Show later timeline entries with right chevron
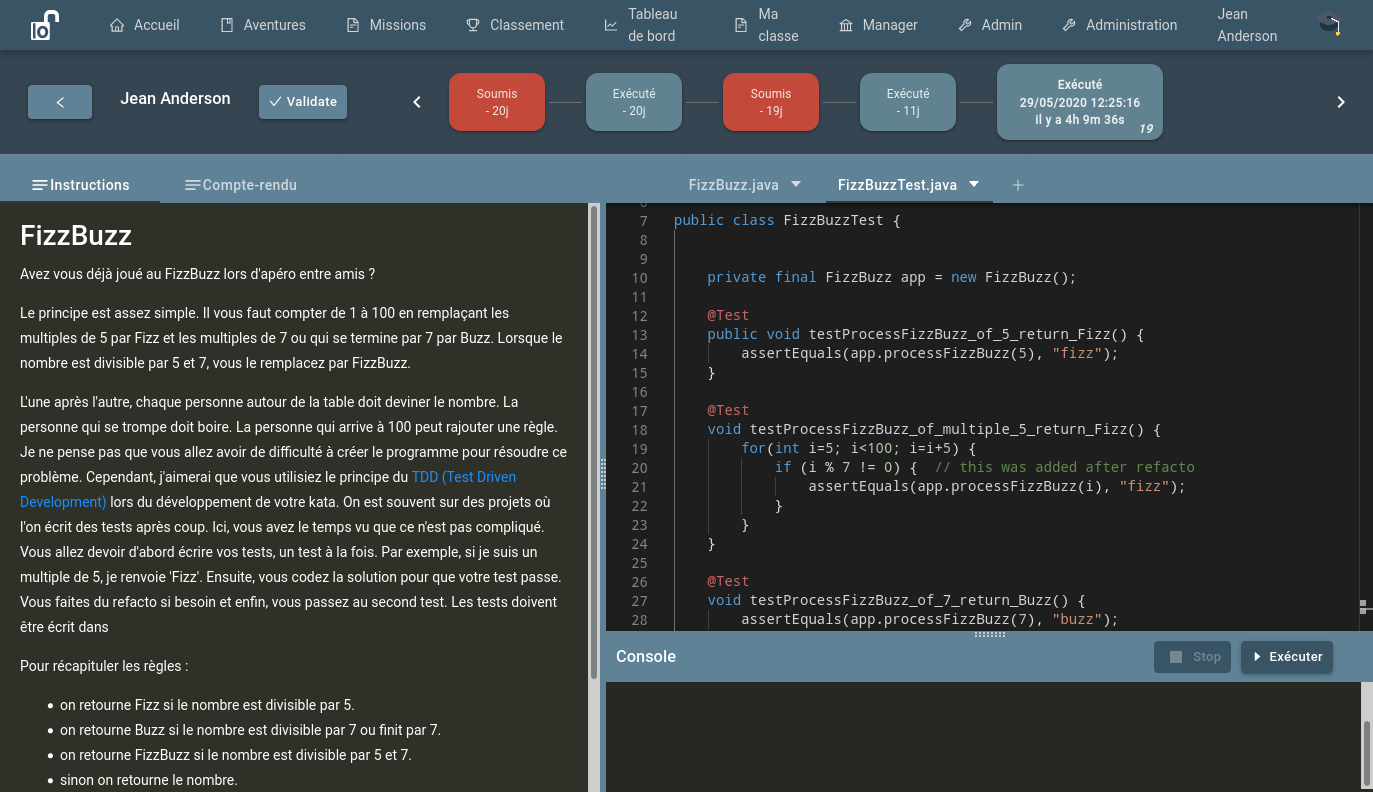The width and height of the screenshot is (1373, 792). [x=1341, y=102]
